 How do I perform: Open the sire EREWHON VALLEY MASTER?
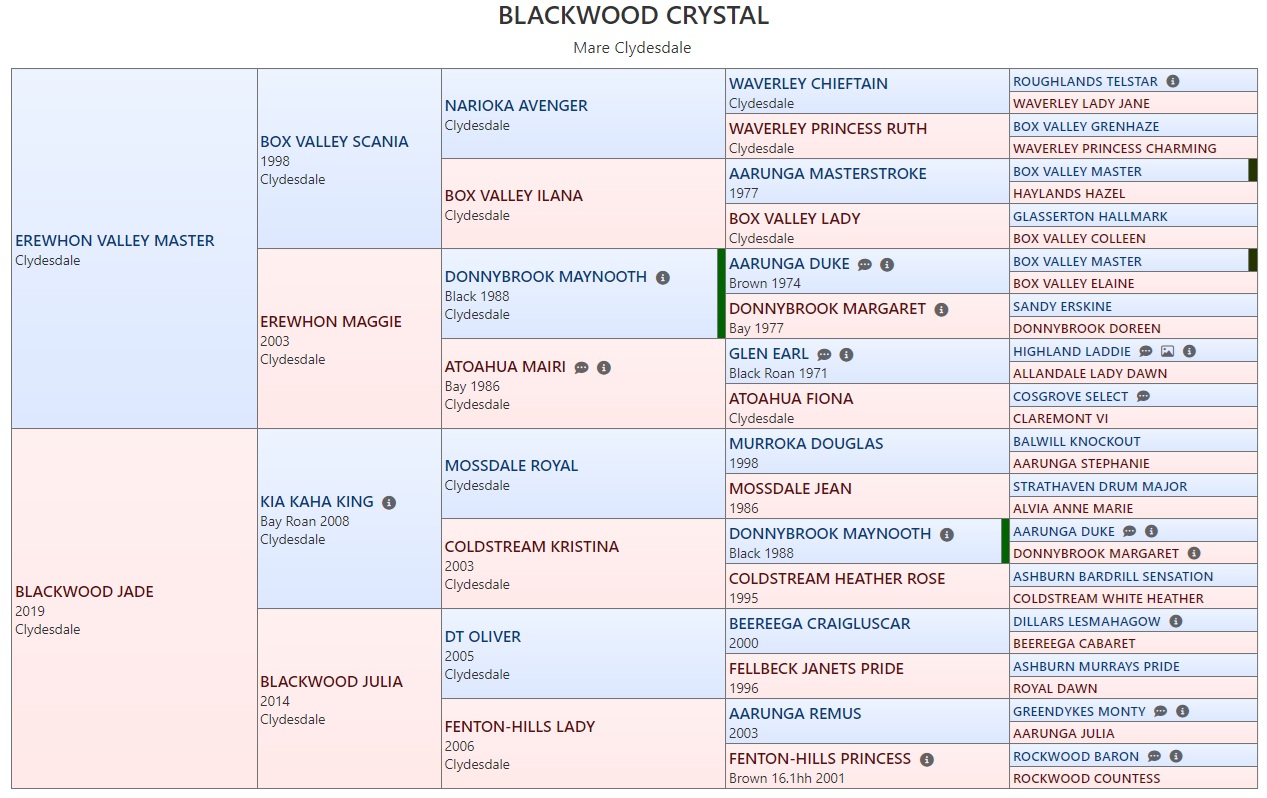(x=115, y=241)
